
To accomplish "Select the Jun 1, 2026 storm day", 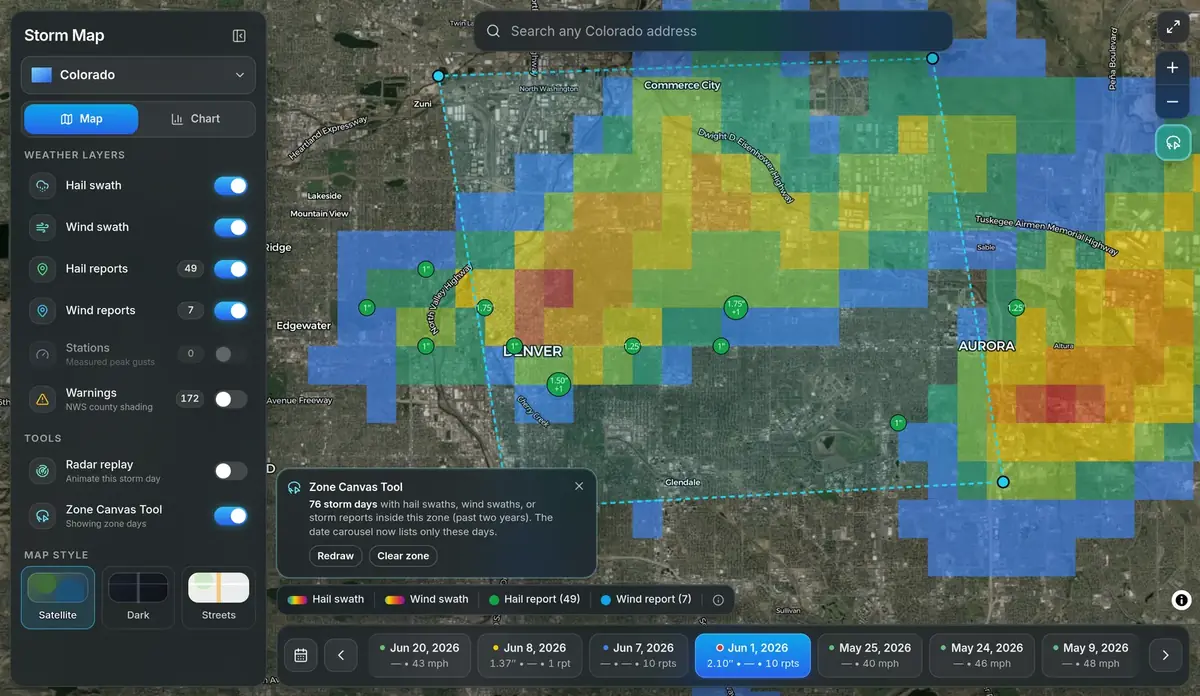I will 751,655.
